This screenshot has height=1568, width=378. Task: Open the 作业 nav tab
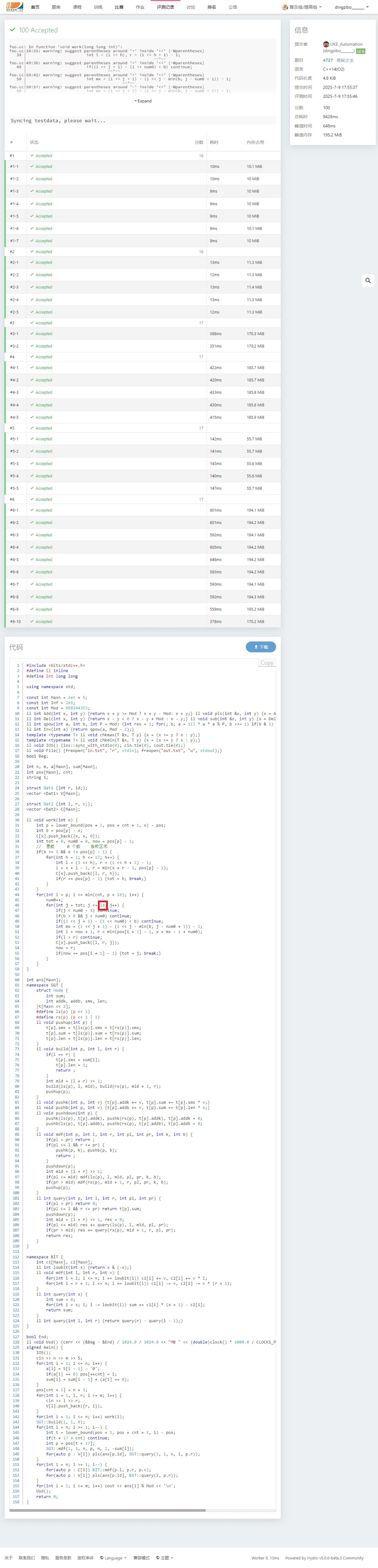[x=140, y=7]
